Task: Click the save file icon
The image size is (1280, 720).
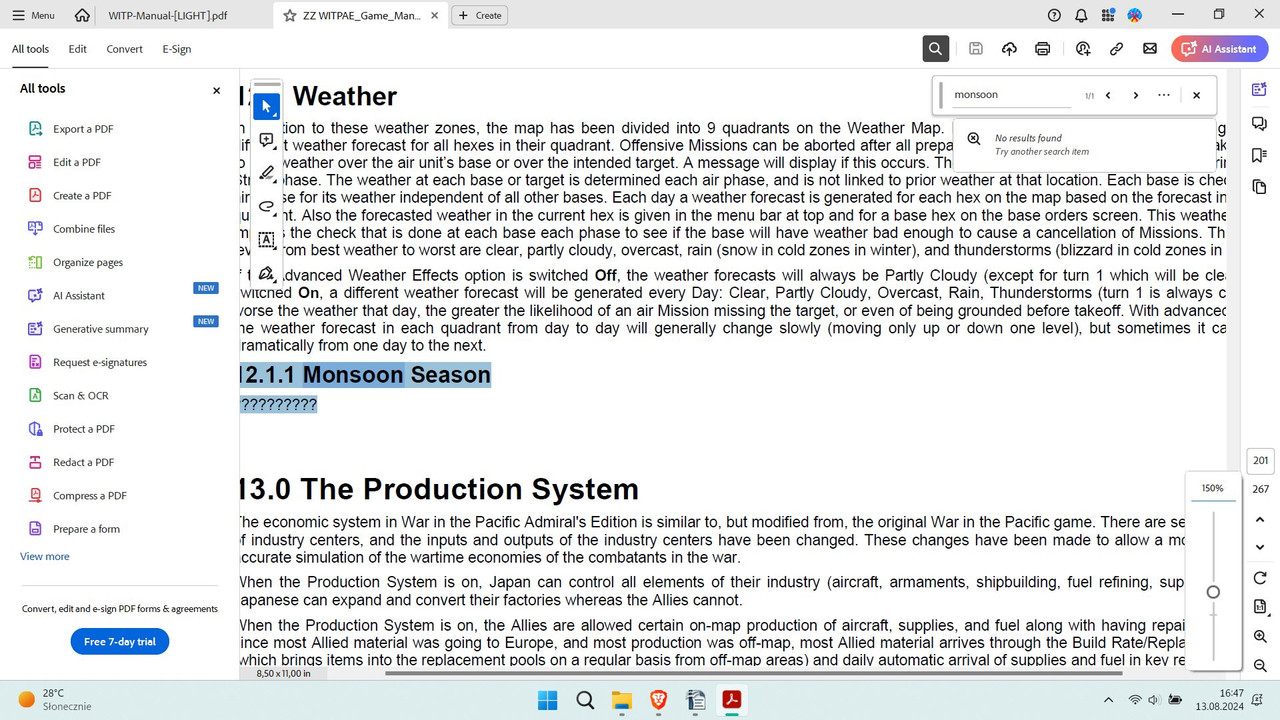Action: pos(976,48)
